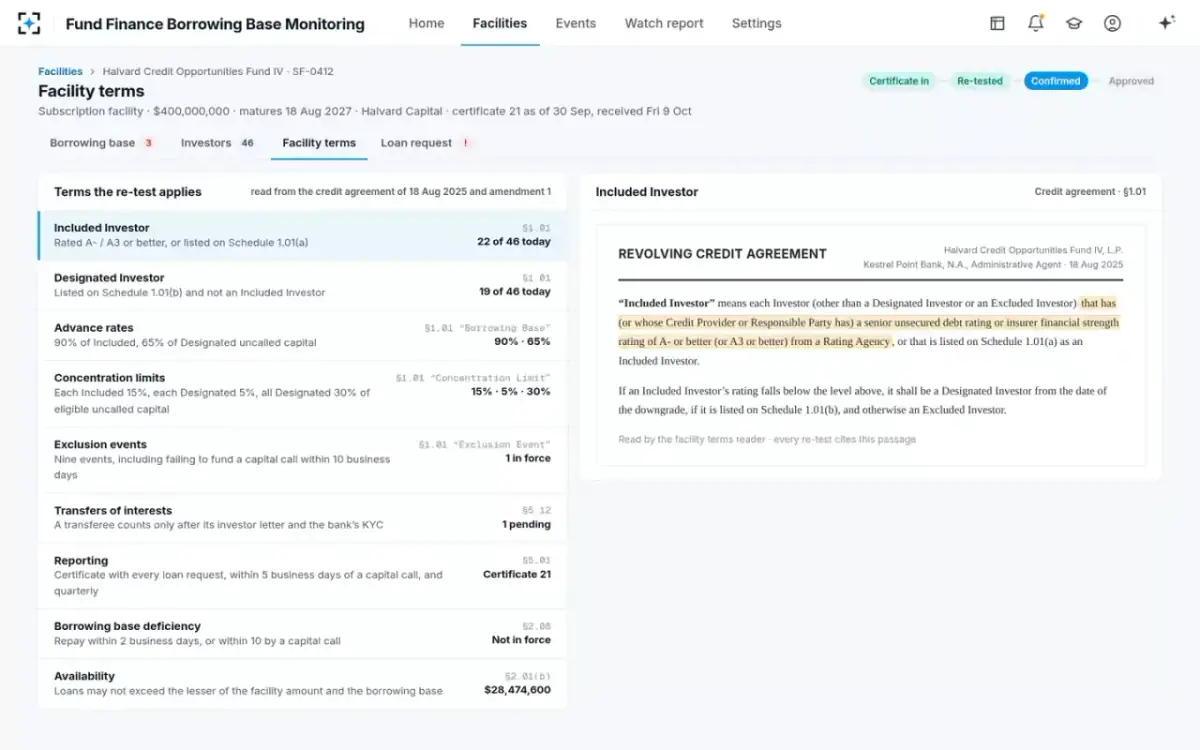The width and height of the screenshot is (1200, 750).
Task: Click the '22 of 46 today' value
Action: click(x=514, y=242)
